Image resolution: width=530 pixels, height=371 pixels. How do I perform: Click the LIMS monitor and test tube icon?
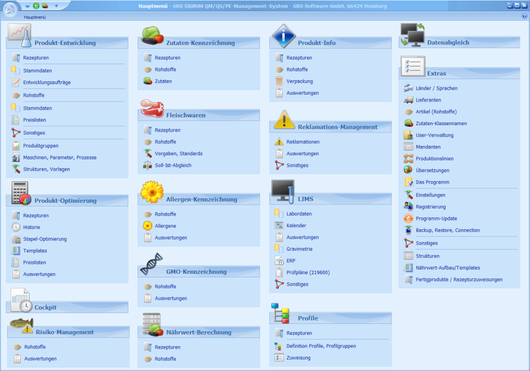pyautogui.click(x=283, y=192)
